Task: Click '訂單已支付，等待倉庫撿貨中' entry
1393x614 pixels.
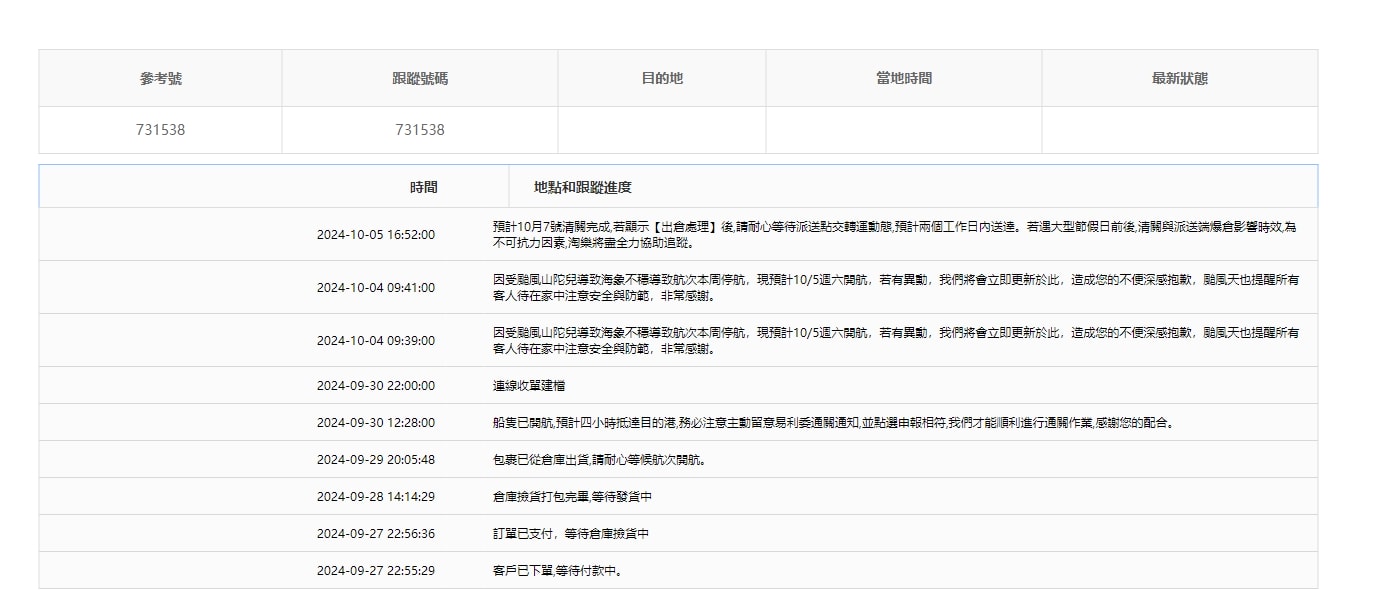Action: pyautogui.click(x=571, y=534)
